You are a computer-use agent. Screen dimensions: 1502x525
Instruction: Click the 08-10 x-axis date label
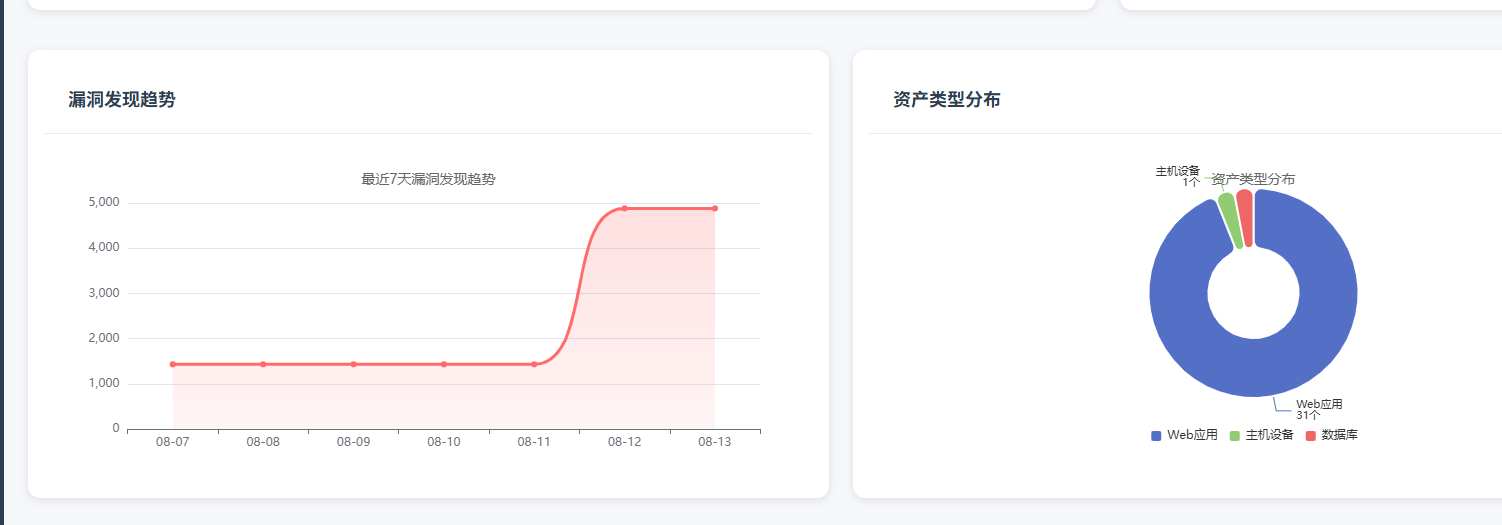(x=444, y=442)
